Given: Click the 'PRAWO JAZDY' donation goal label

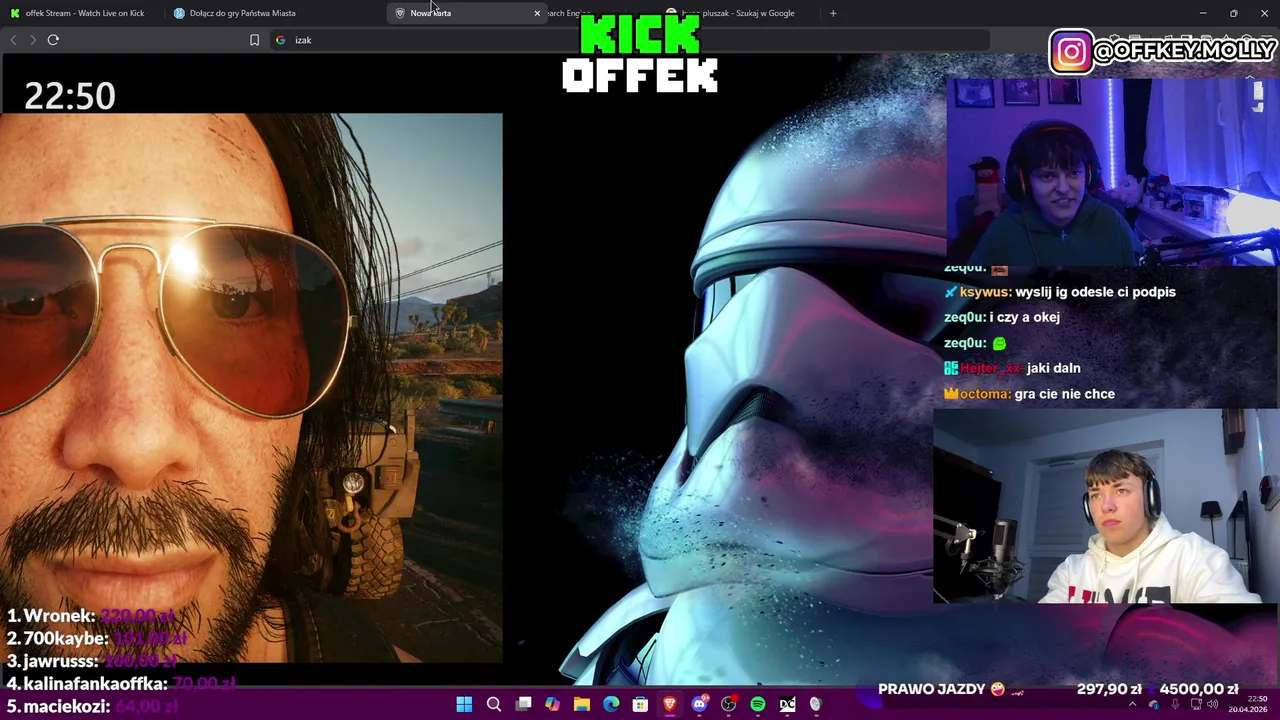Looking at the screenshot, I should 932,689.
